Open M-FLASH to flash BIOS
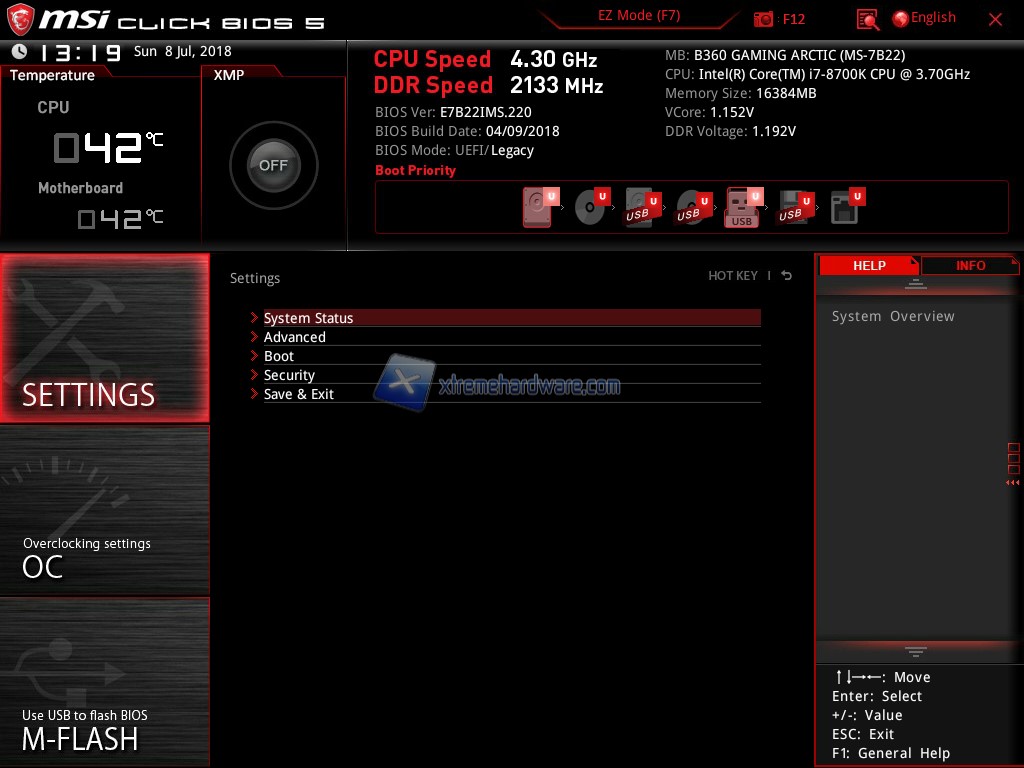 (x=105, y=682)
